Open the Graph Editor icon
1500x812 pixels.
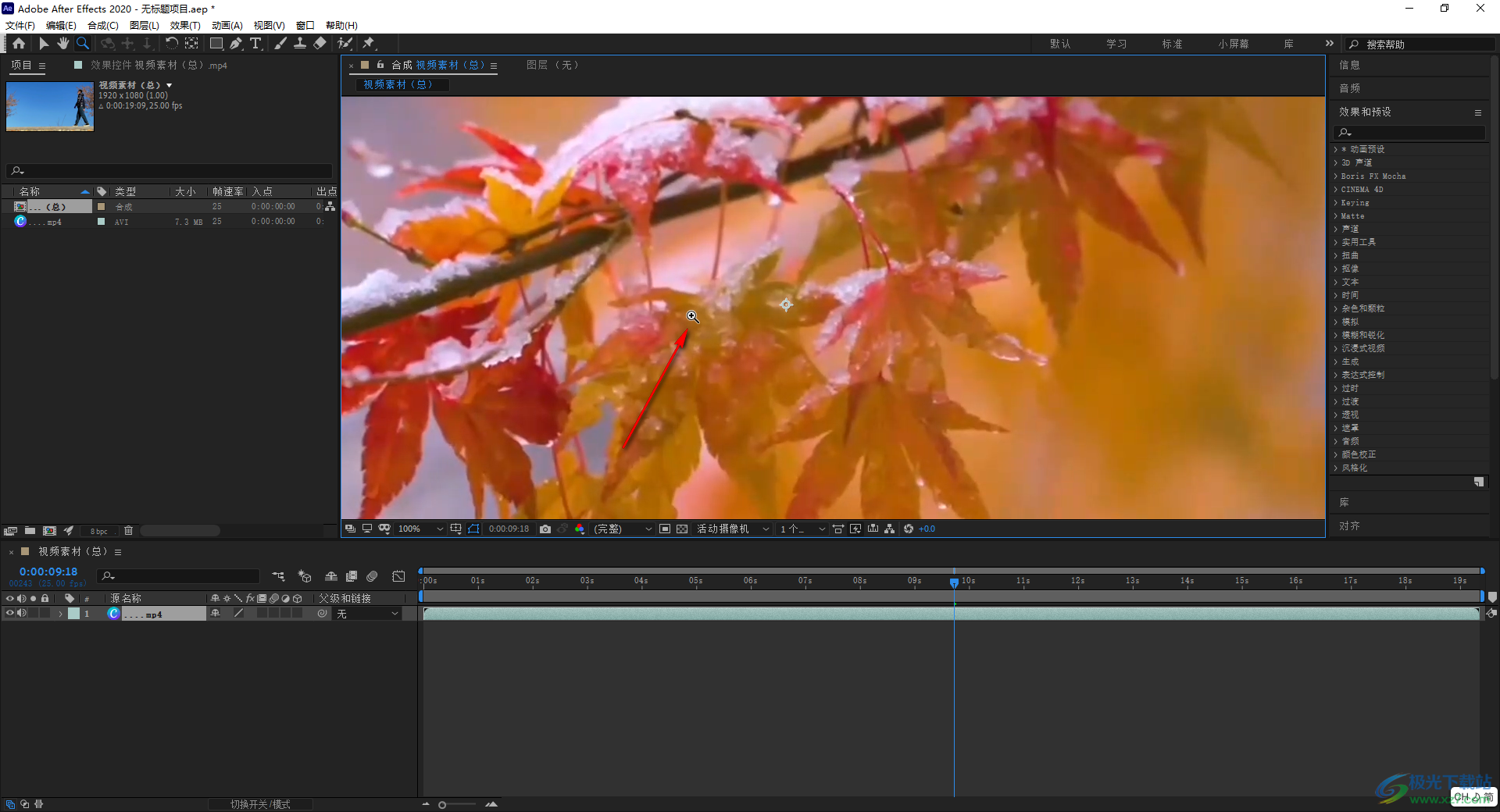398,576
